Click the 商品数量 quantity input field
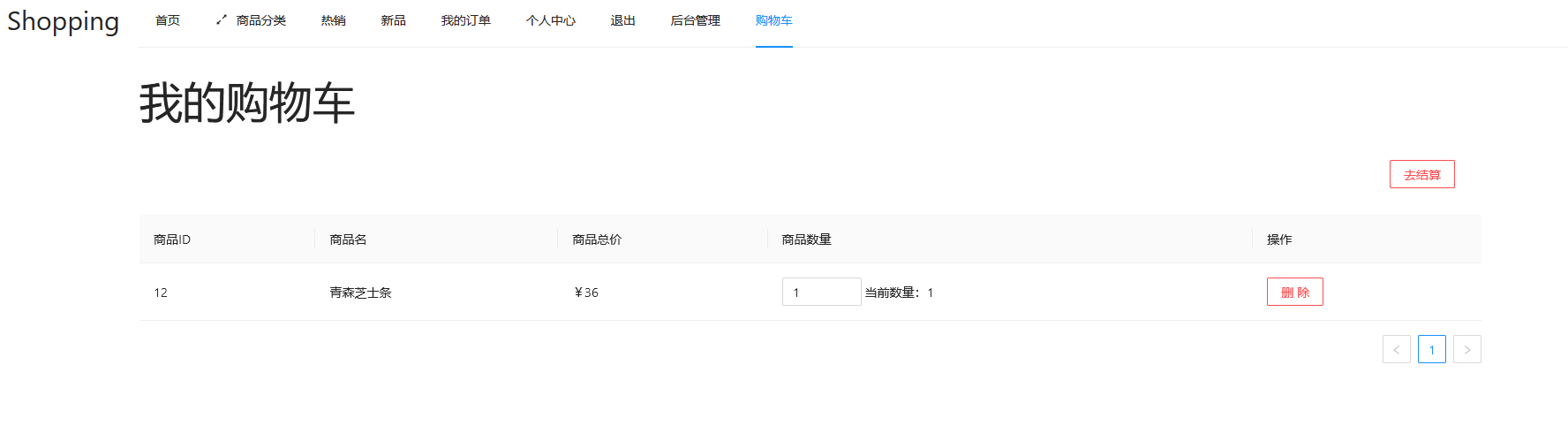The width and height of the screenshot is (1568, 441). [x=822, y=292]
